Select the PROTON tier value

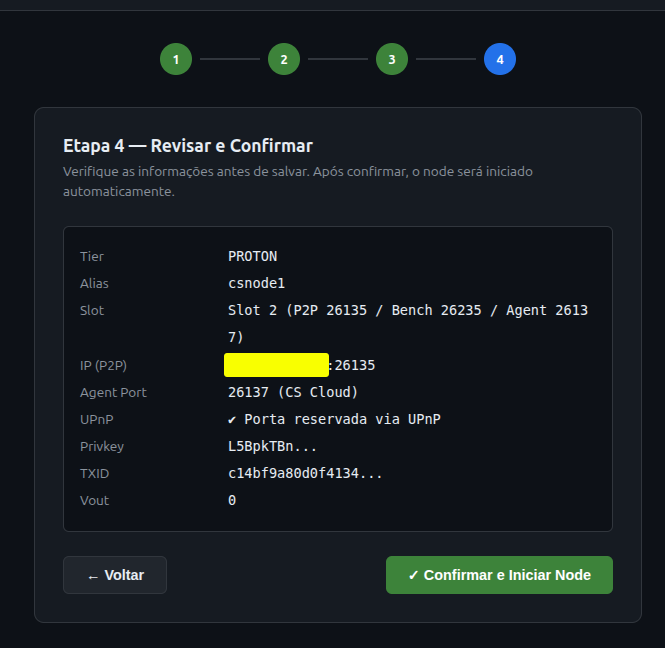click(x=253, y=257)
